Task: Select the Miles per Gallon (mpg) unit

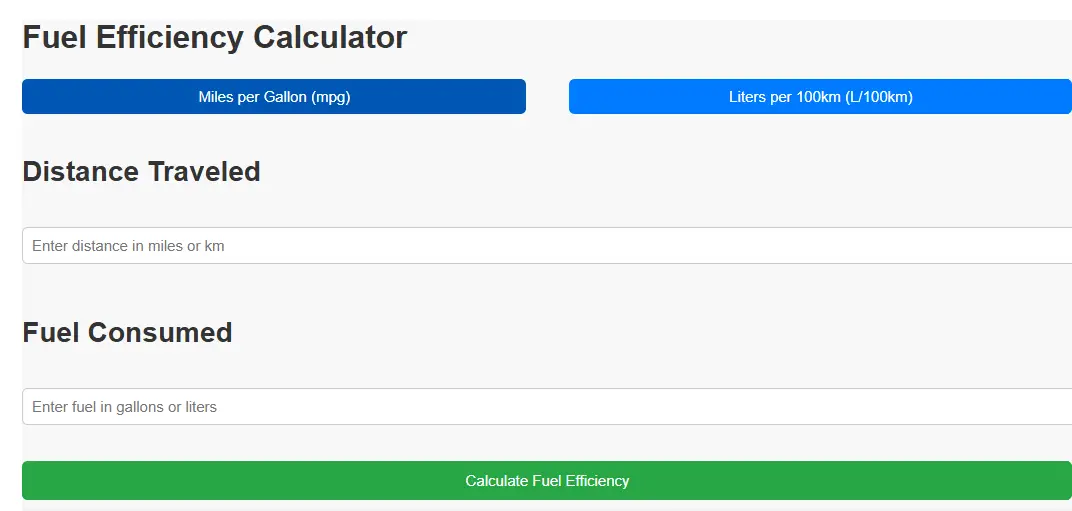Action: (x=274, y=97)
